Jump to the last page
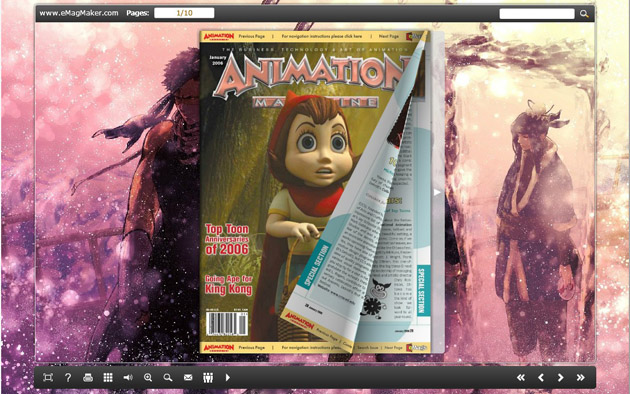 581,378
